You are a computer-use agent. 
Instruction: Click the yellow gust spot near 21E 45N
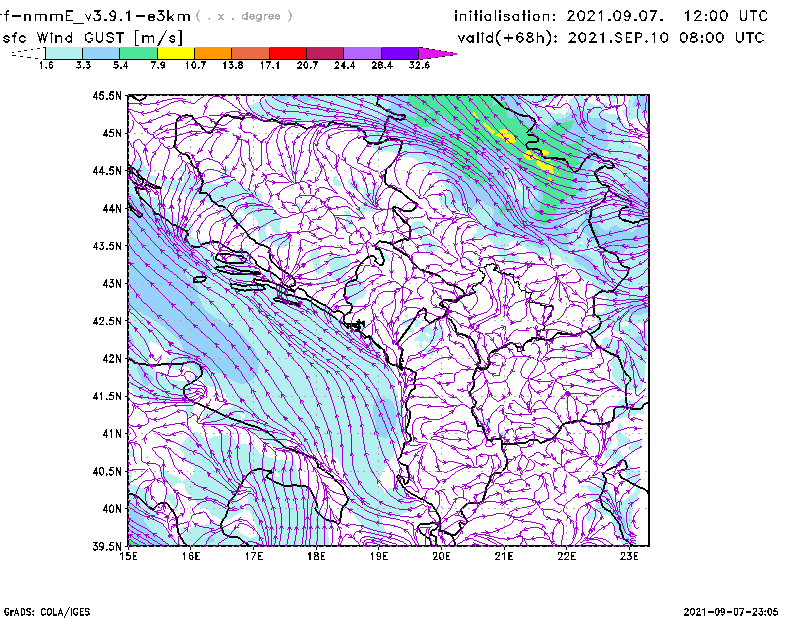click(505, 135)
